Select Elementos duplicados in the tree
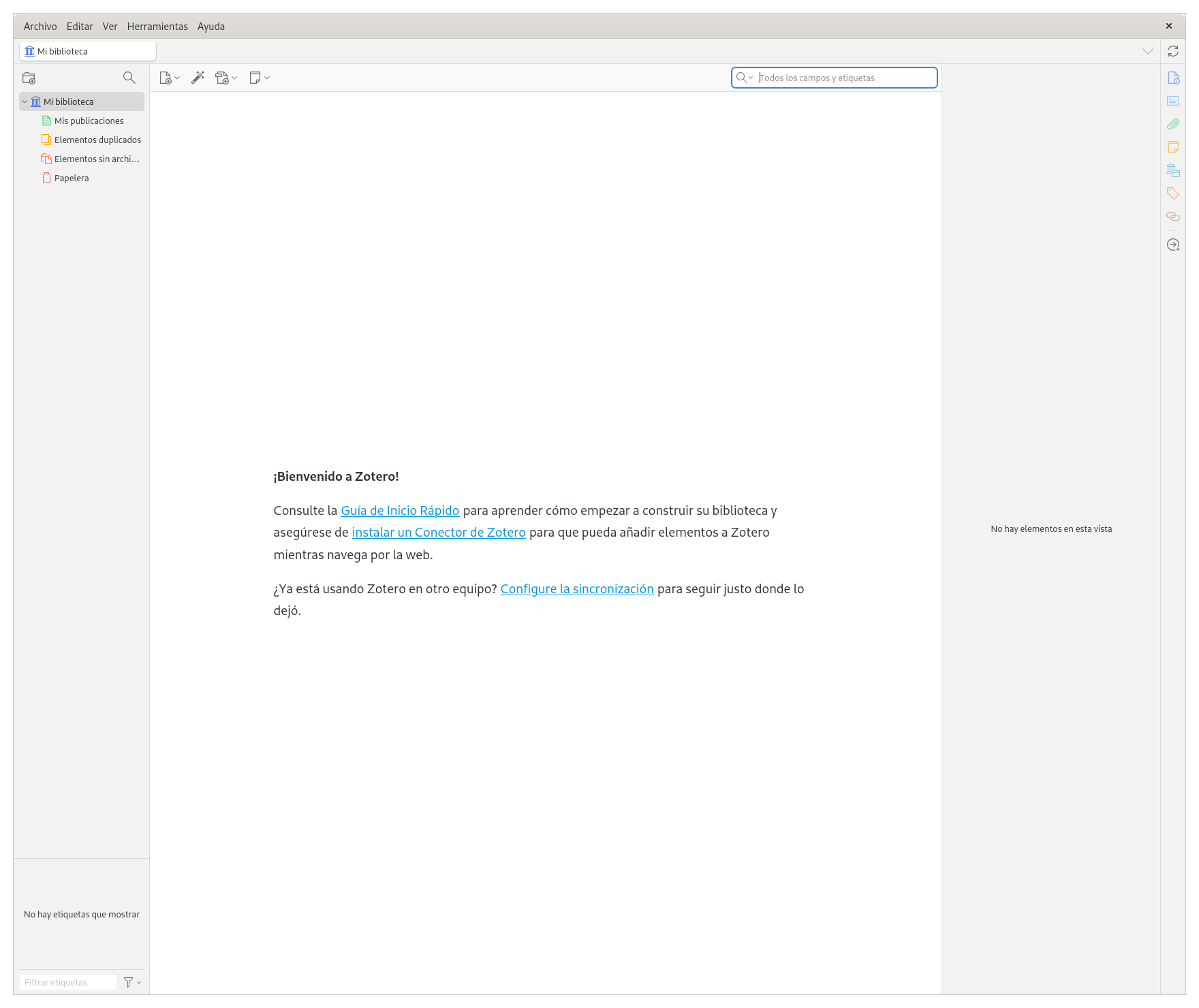The height and width of the screenshot is (1008, 1199). pos(82,140)
